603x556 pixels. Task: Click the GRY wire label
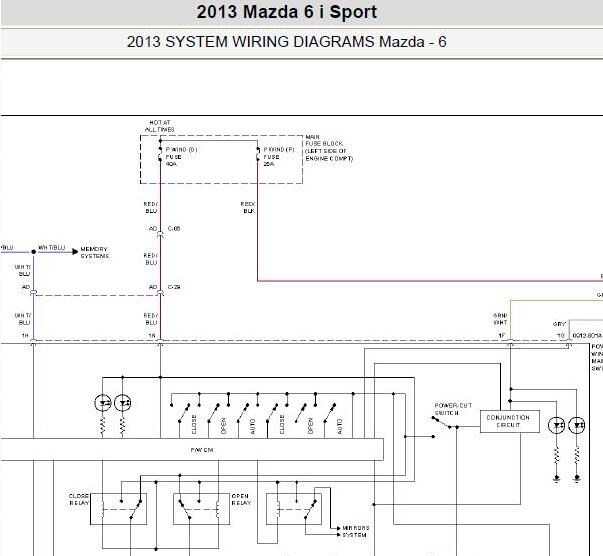[x=559, y=324]
